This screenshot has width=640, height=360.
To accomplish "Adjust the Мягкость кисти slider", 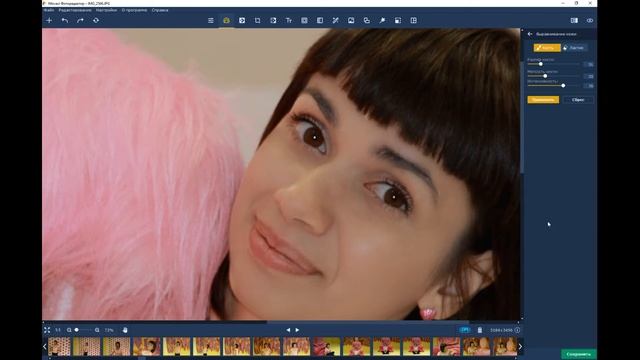I will 553,76.
